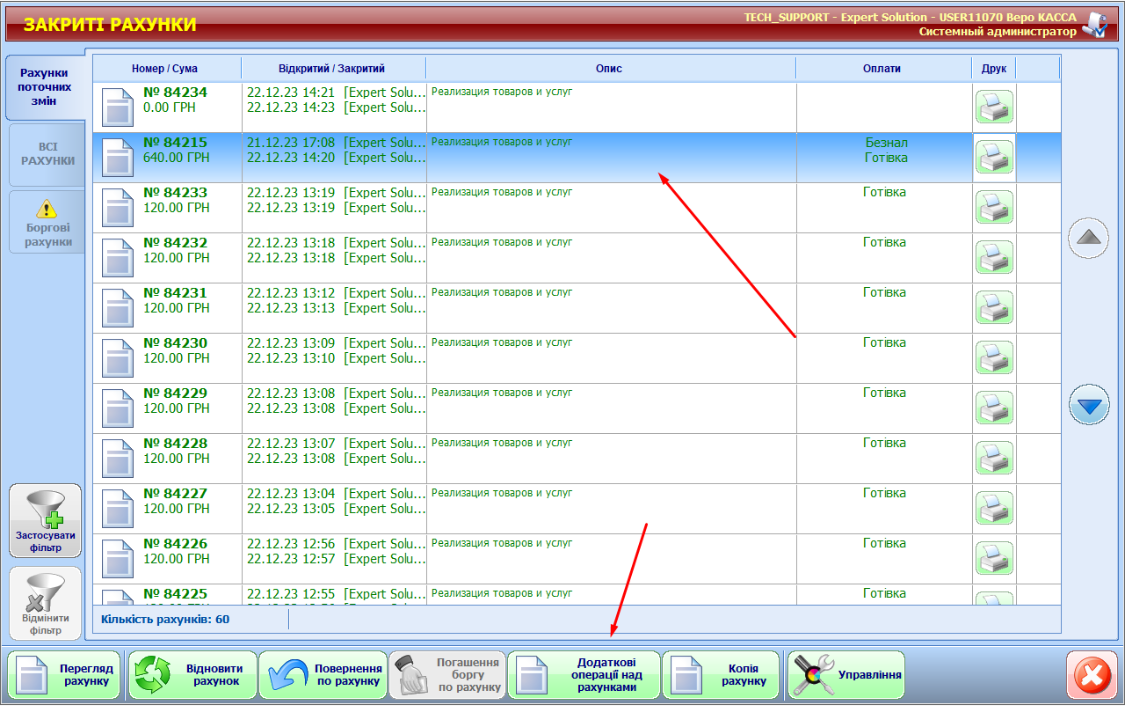The image size is (1125, 706).
Task: Click the printer icon in row № 84231
Action: coord(994,307)
